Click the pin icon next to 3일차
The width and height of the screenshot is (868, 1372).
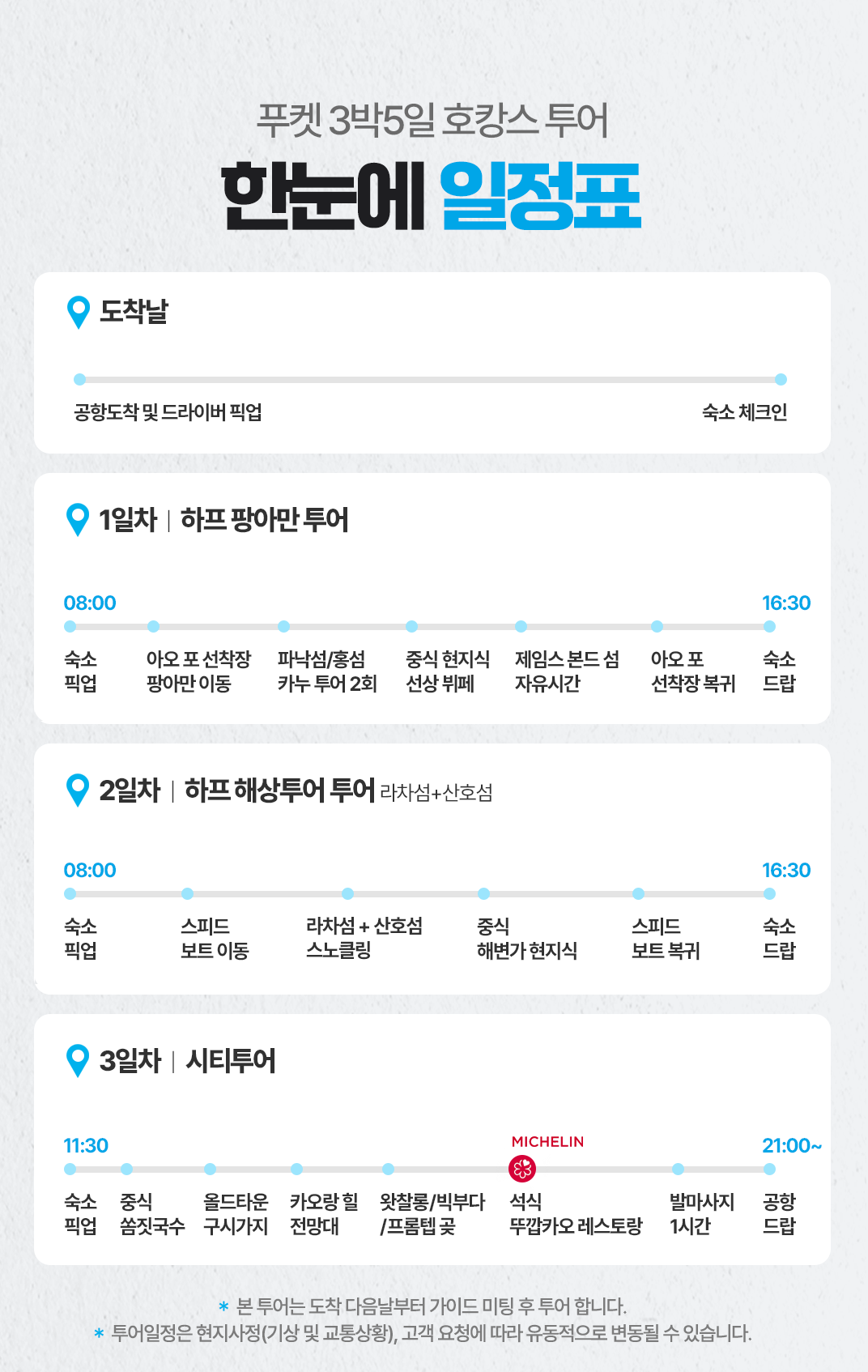[x=78, y=1060]
